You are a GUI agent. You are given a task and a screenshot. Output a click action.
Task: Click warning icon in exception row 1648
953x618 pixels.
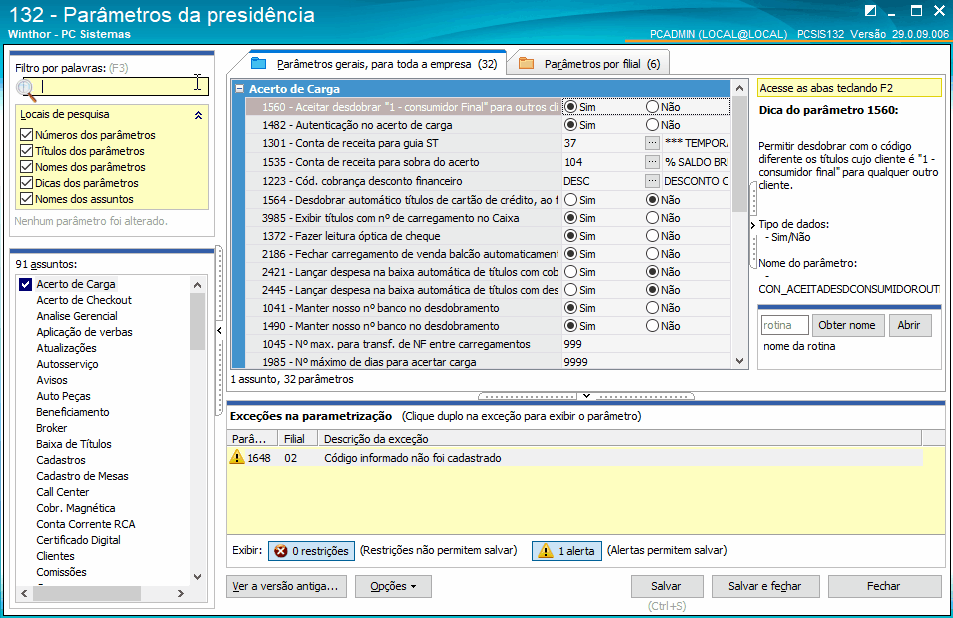[236, 457]
